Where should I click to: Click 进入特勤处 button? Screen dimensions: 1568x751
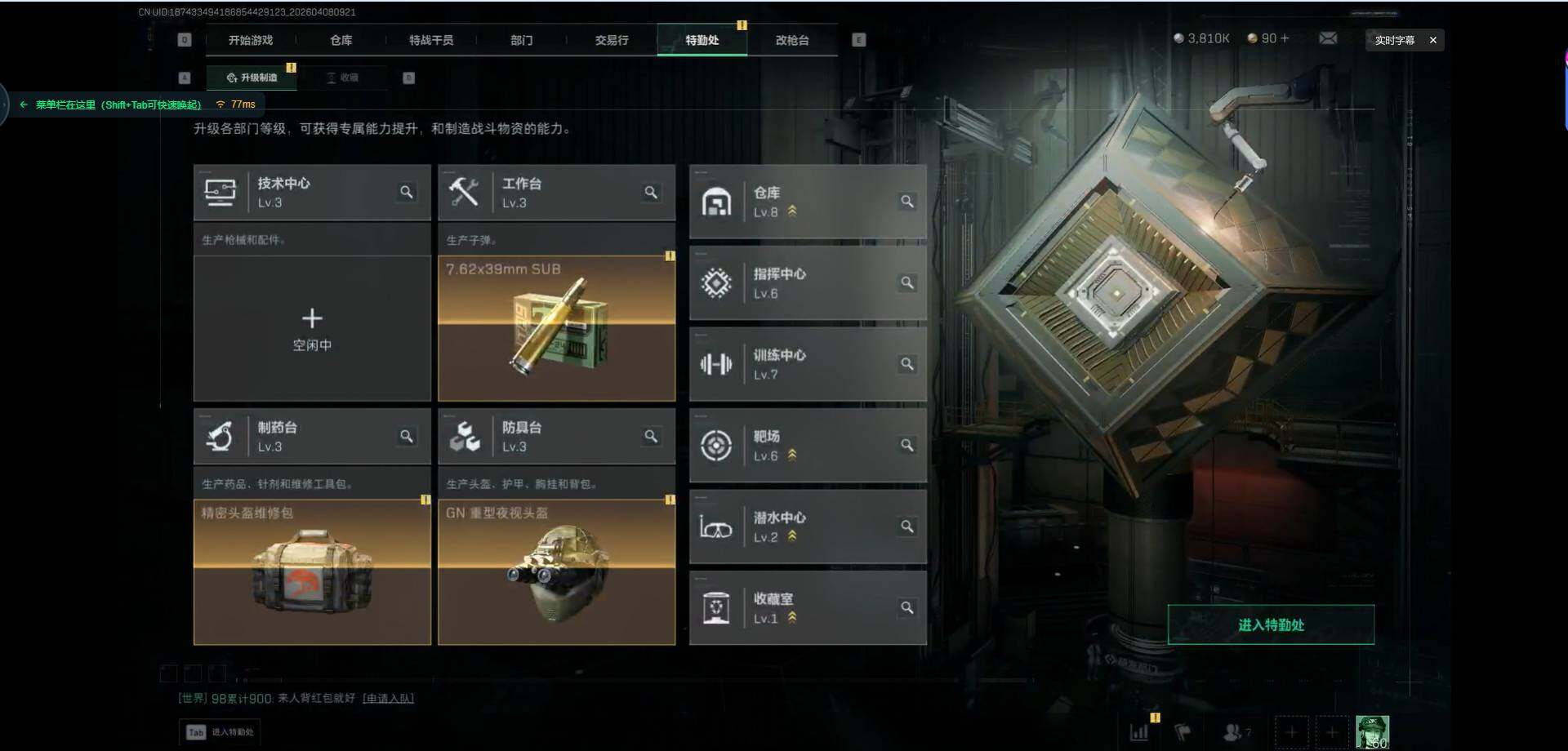pos(1271,624)
